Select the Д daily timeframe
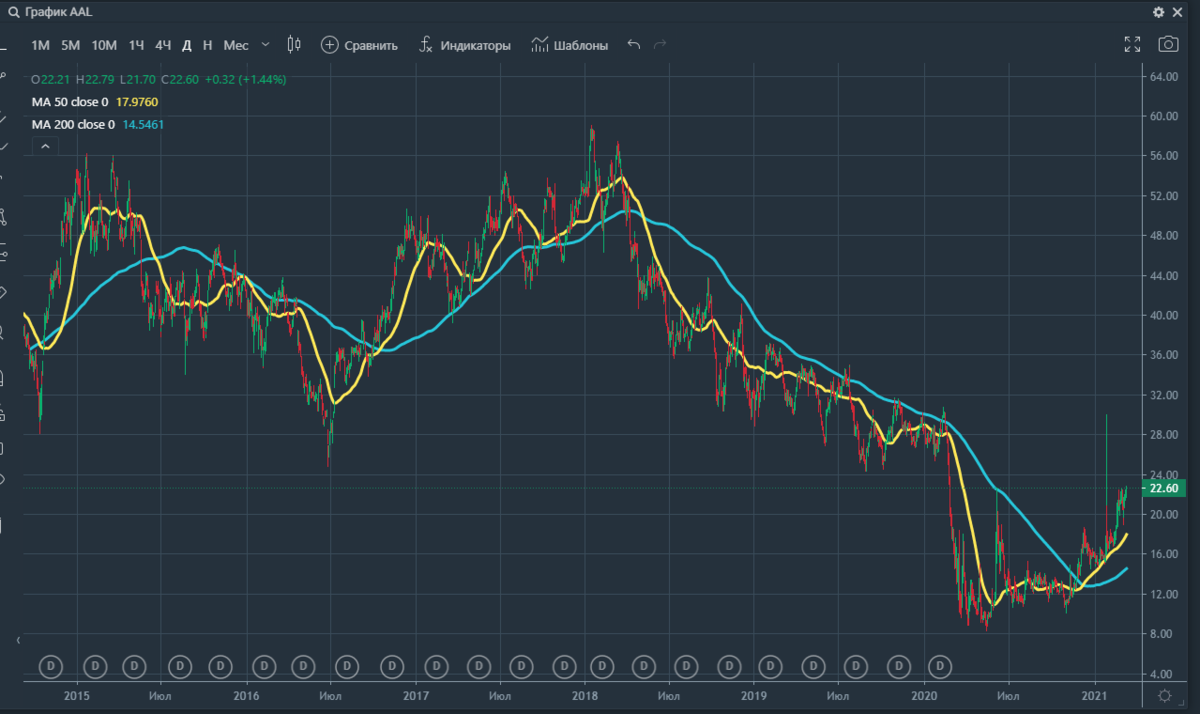 point(187,45)
